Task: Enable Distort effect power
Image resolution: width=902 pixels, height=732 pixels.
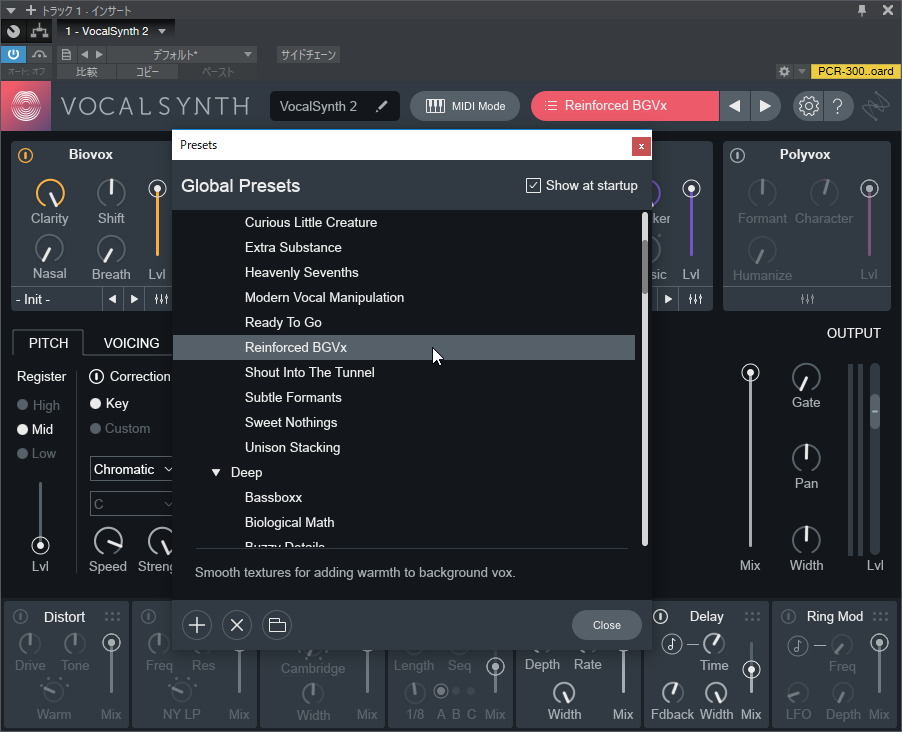Action: click(21, 616)
